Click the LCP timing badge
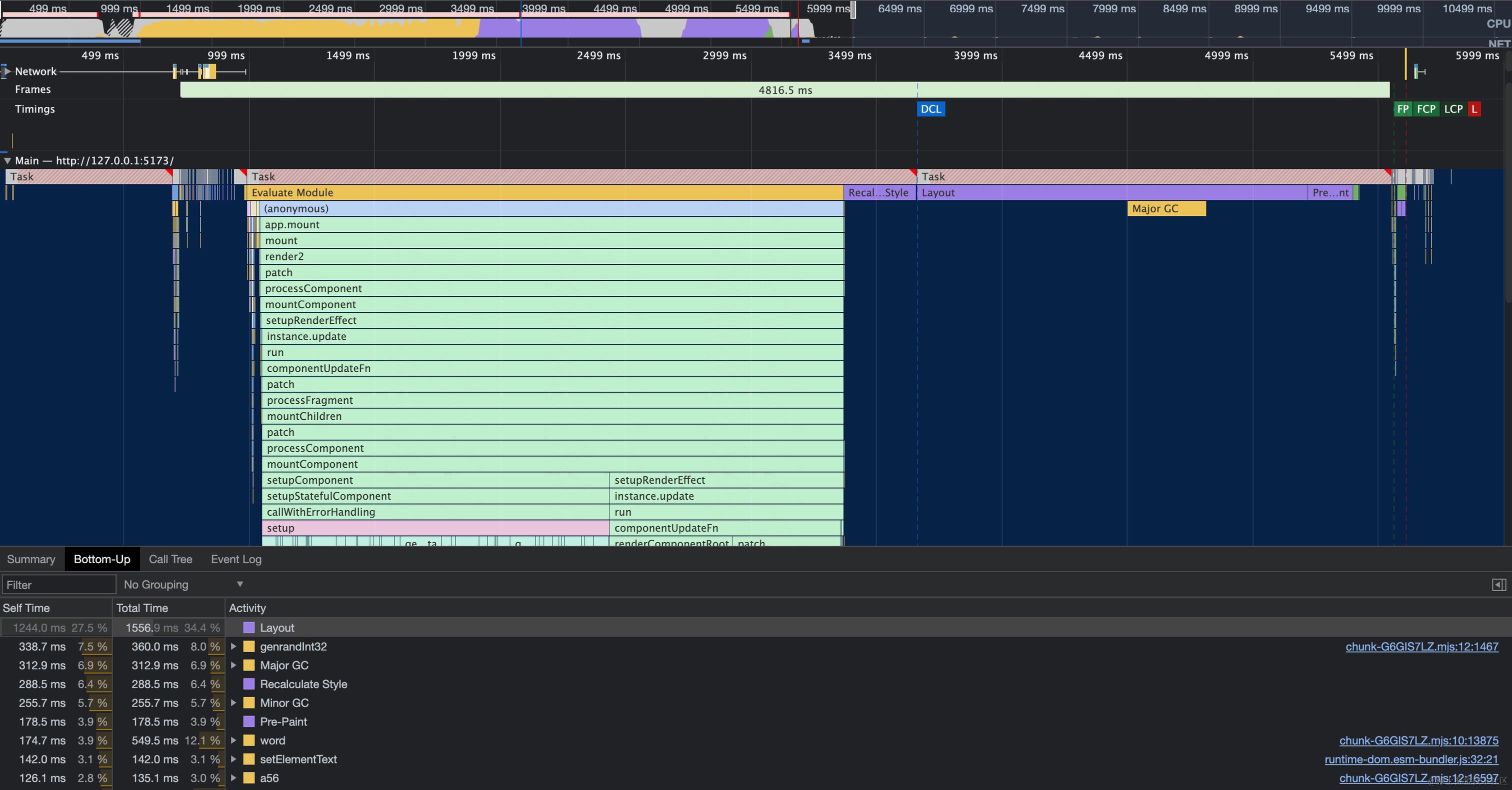Viewport: 1512px width, 790px height. pos(1453,109)
